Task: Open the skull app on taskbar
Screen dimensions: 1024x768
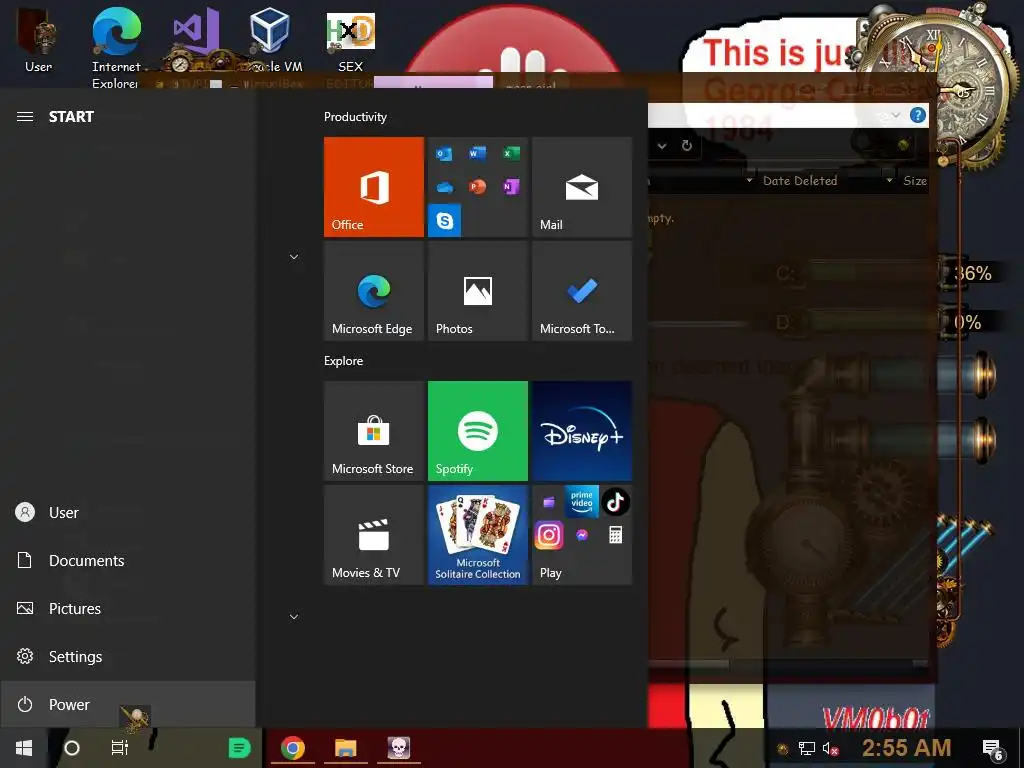Action: (398, 748)
